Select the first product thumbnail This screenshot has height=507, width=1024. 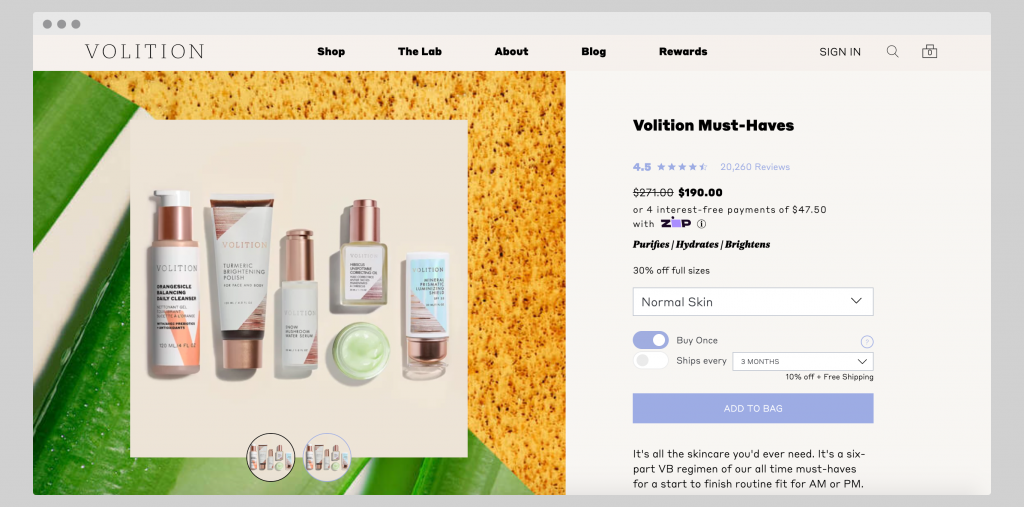point(270,457)
